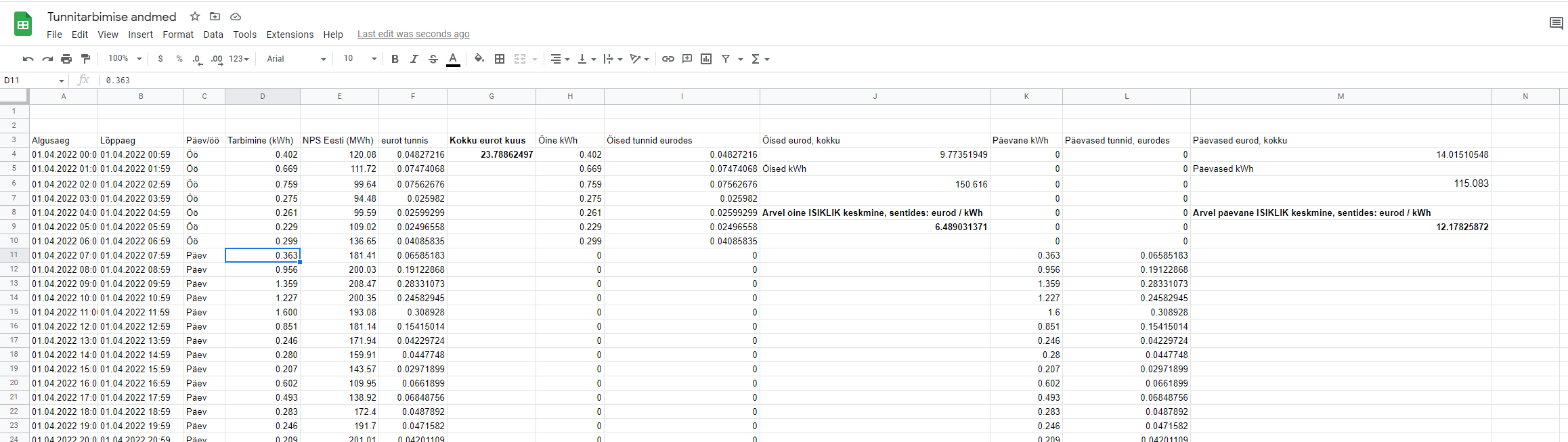This screenshot has height=442, width=1568.
Task: Click the 'Last edit was seconds ago' link
Action: 413,34
